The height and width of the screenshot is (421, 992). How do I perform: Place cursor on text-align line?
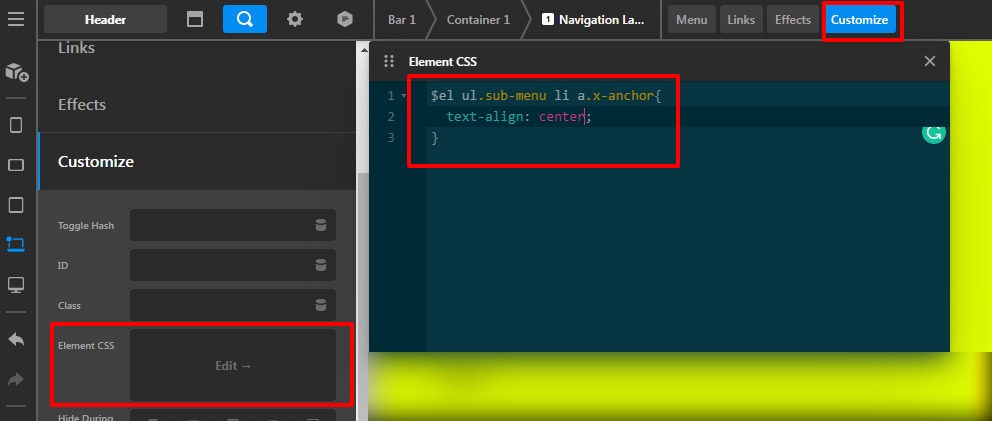[519, 116]
